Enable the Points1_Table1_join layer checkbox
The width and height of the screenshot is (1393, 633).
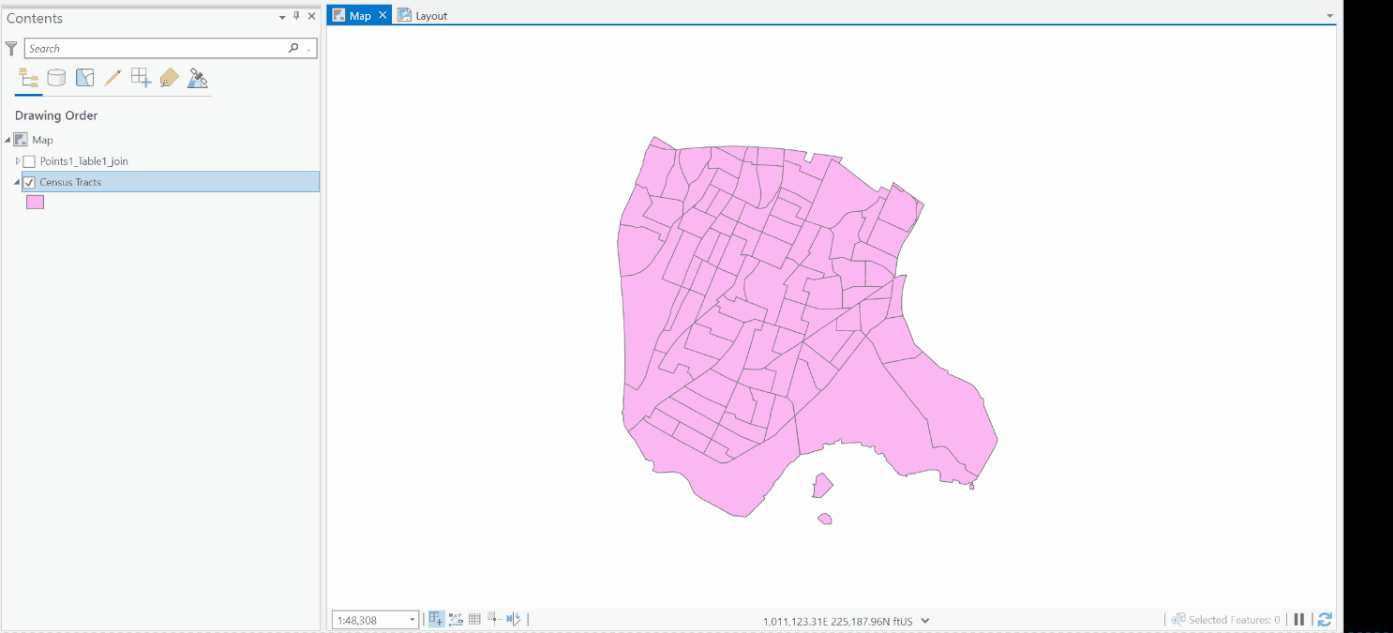point(29,160)
